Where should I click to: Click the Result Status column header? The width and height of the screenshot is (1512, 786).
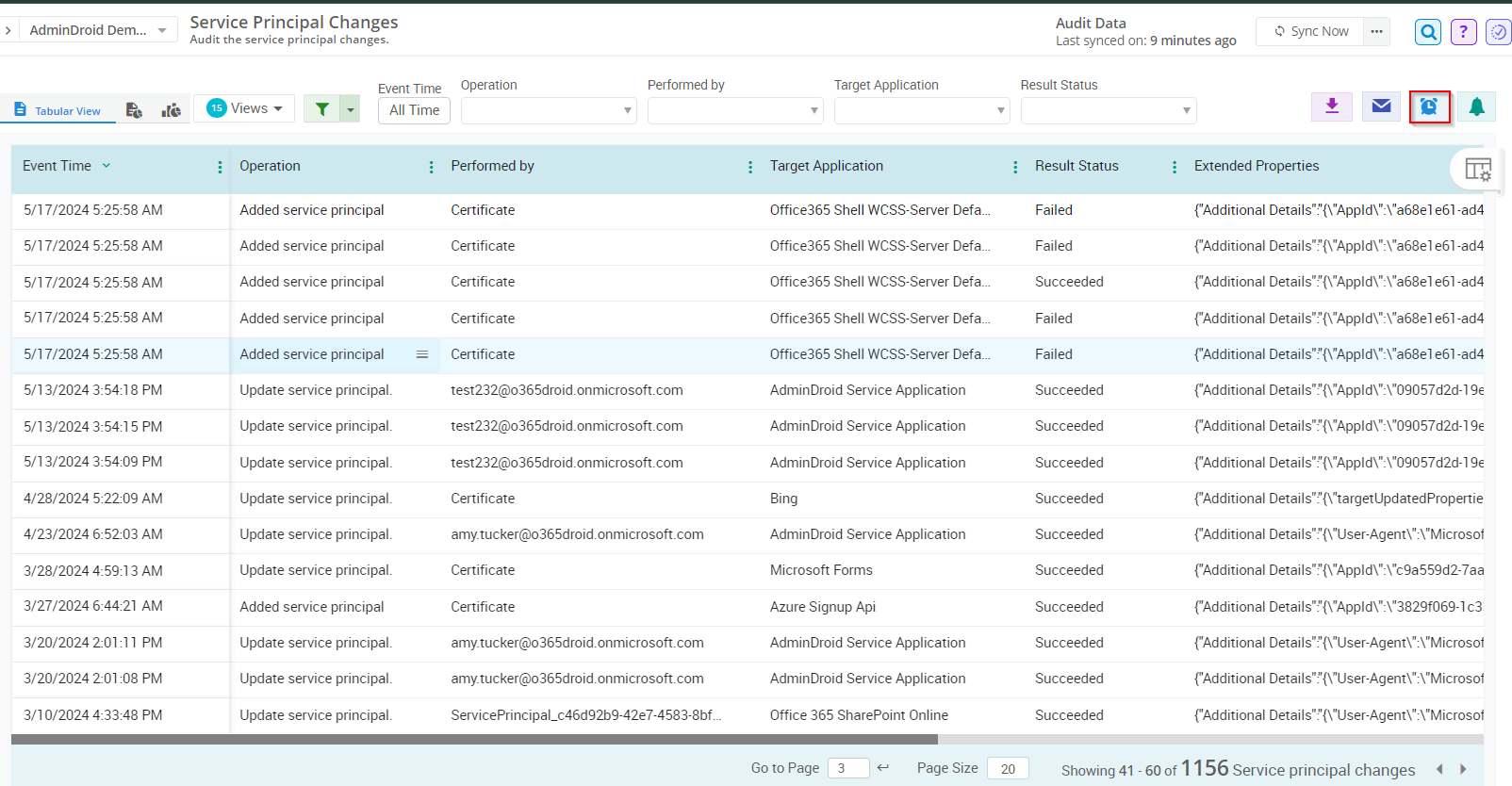pyautogui.click(x=1076, y=166)
